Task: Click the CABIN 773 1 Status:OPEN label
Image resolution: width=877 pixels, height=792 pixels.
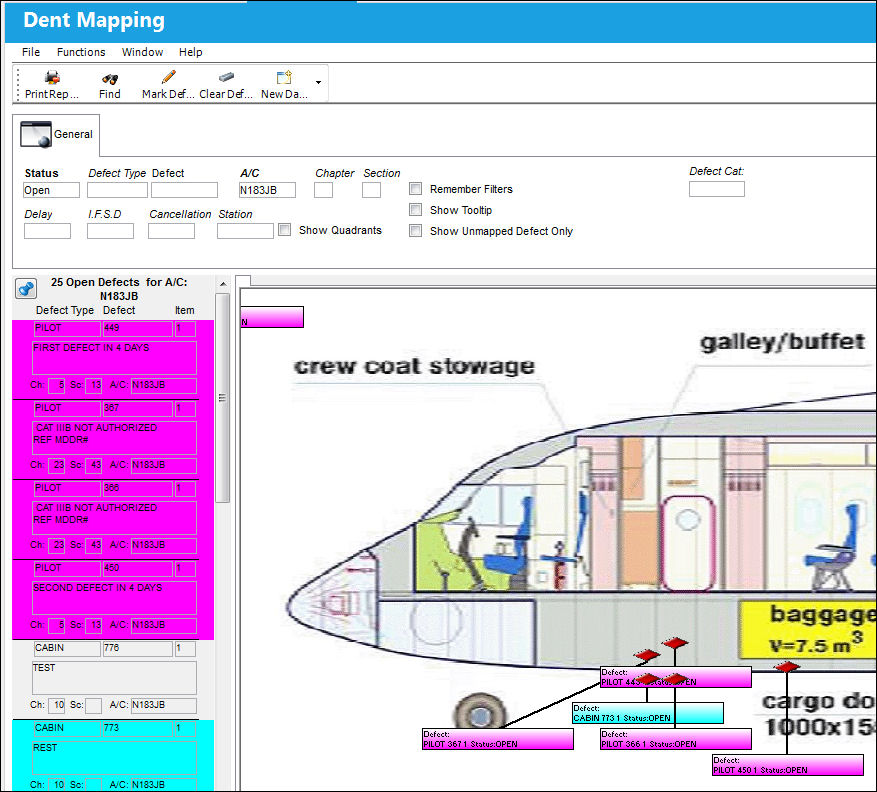Action: click(648, 713)
